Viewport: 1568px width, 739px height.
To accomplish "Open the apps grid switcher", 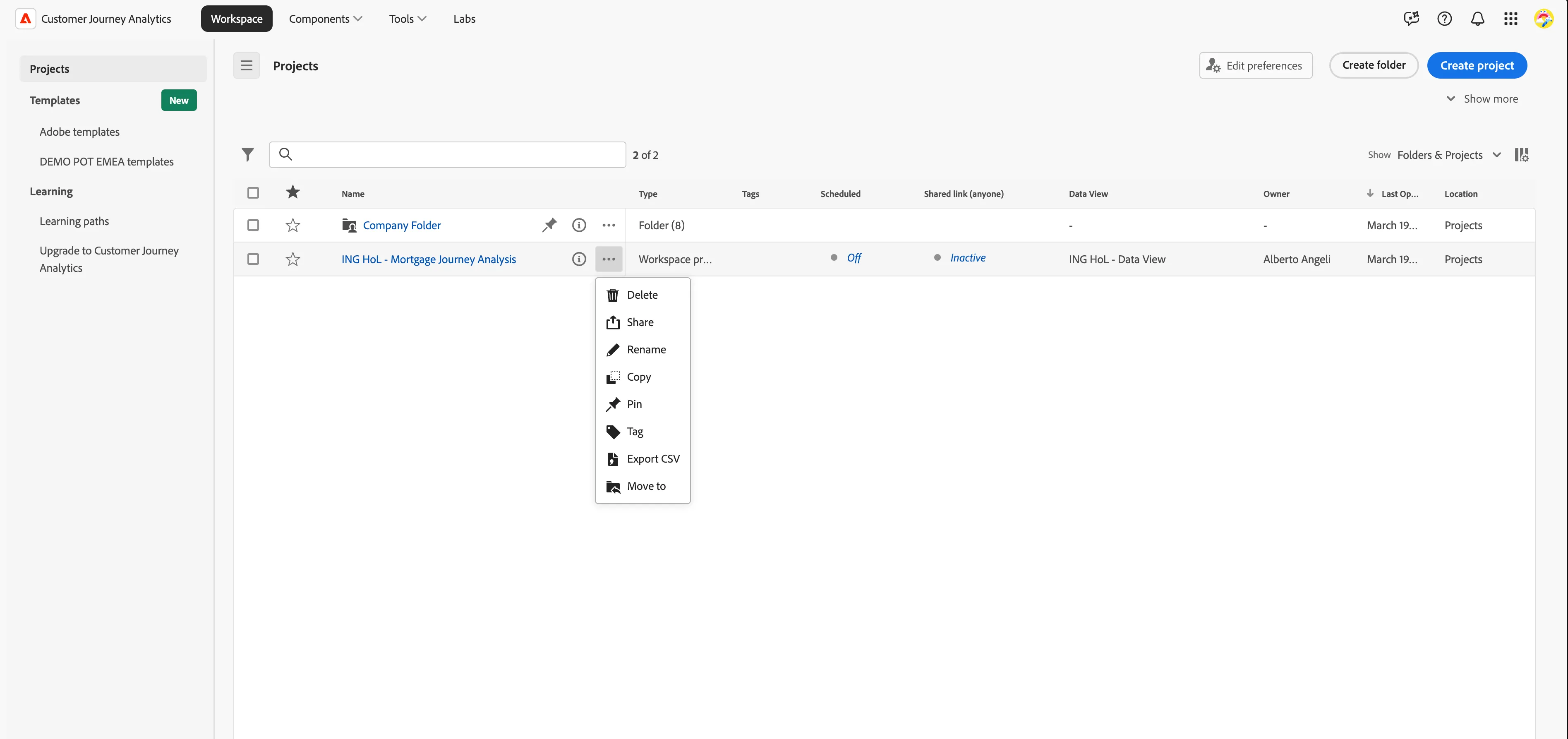I will pyautogui.click(x=1510, y=18).
